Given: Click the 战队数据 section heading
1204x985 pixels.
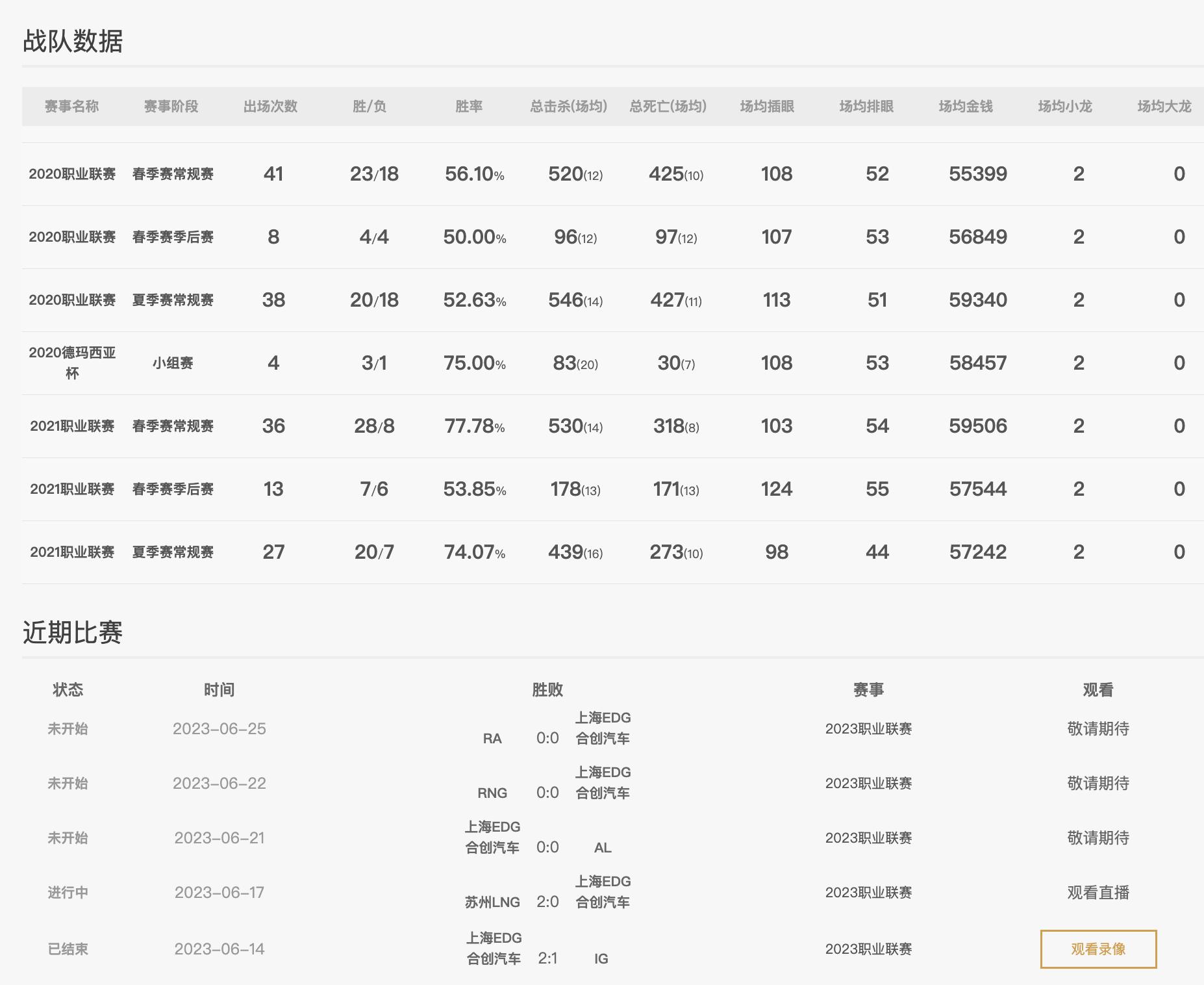Looking at the screenshot, I should 73,41.
